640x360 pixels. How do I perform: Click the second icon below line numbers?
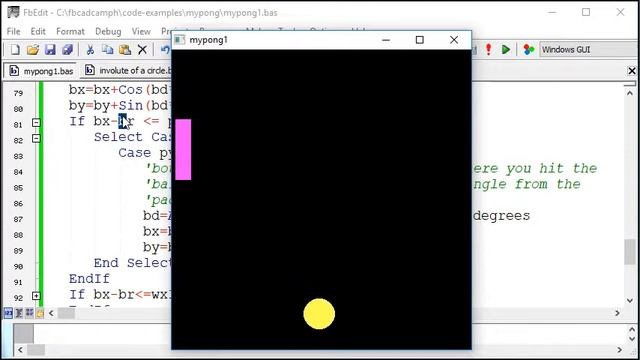[x=19, y=313]
